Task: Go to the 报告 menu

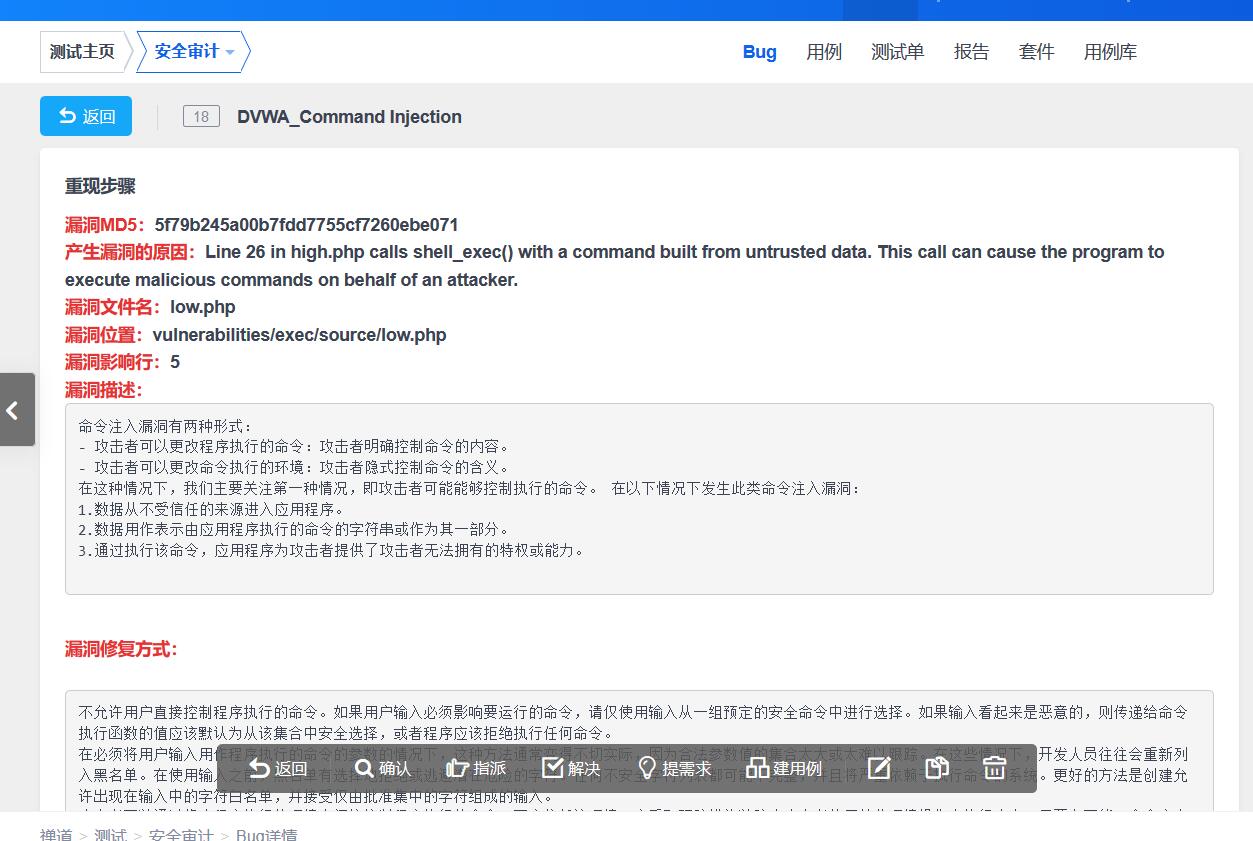Action: coord(971,52)
